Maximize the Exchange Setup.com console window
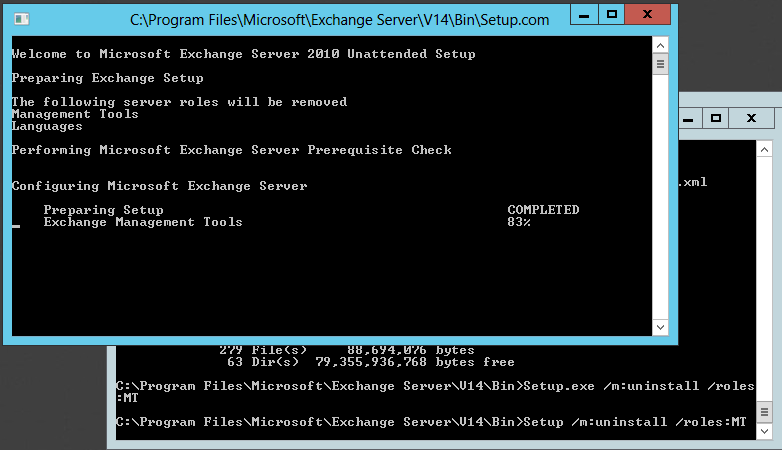This screenshot has width=782, height=450. point(613,15)
